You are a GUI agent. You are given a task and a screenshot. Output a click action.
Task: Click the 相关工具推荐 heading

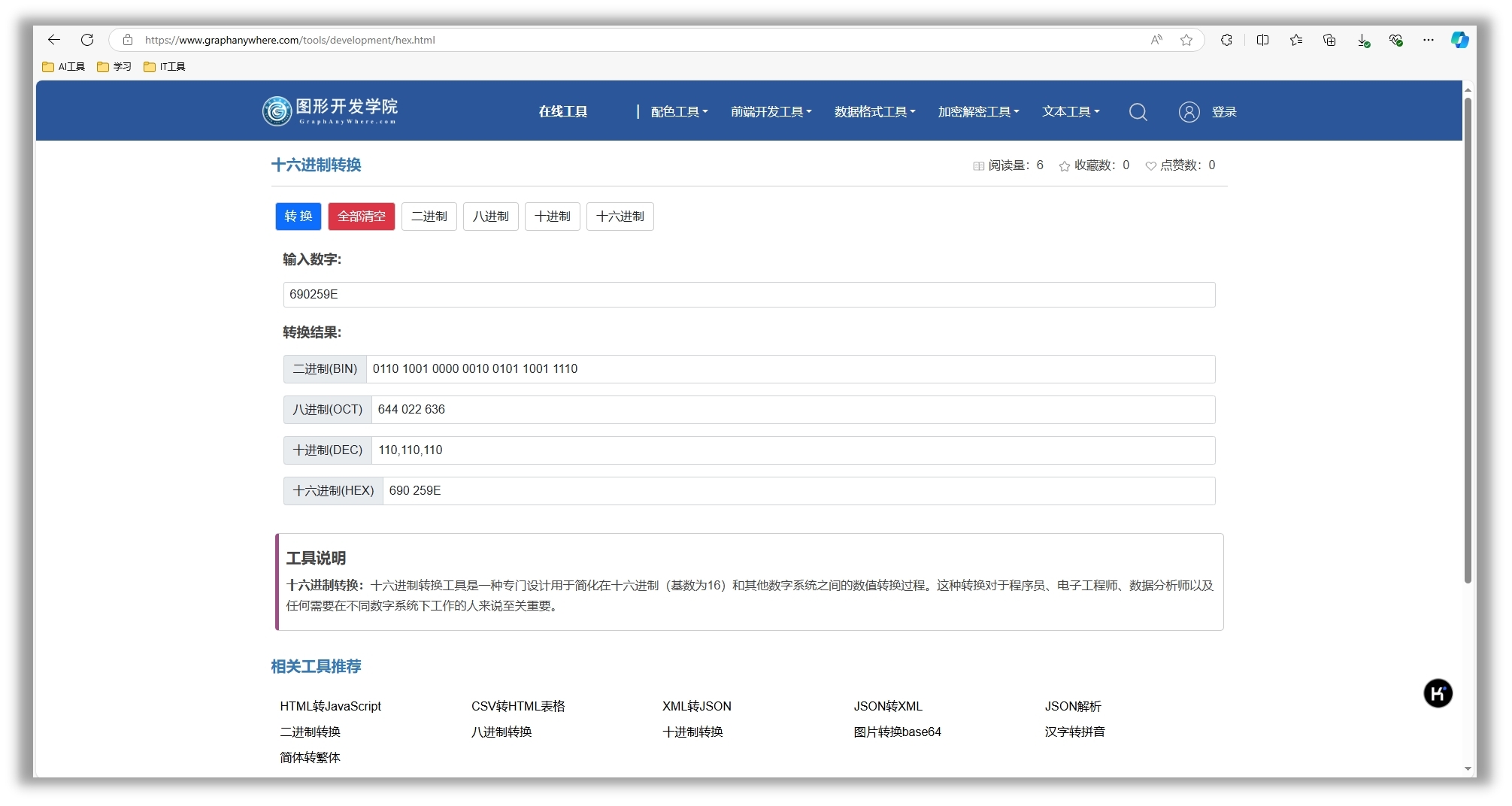317,667
